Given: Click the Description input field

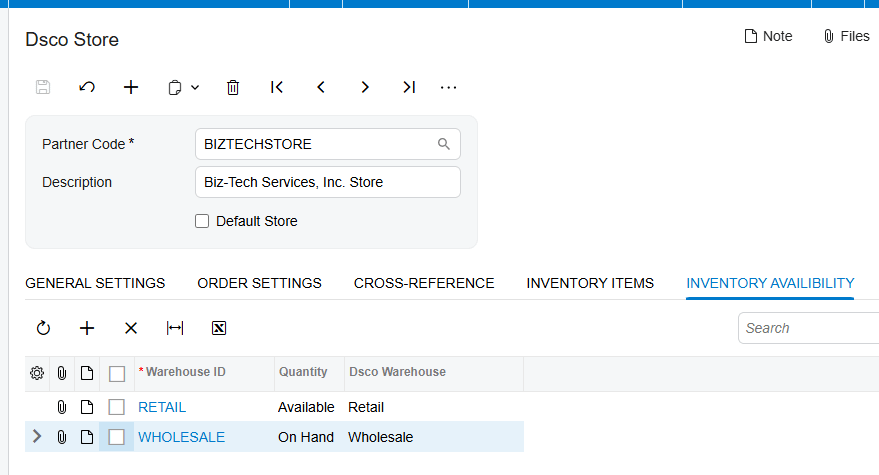Looking at the screenshot, I should tap(328, 182).
